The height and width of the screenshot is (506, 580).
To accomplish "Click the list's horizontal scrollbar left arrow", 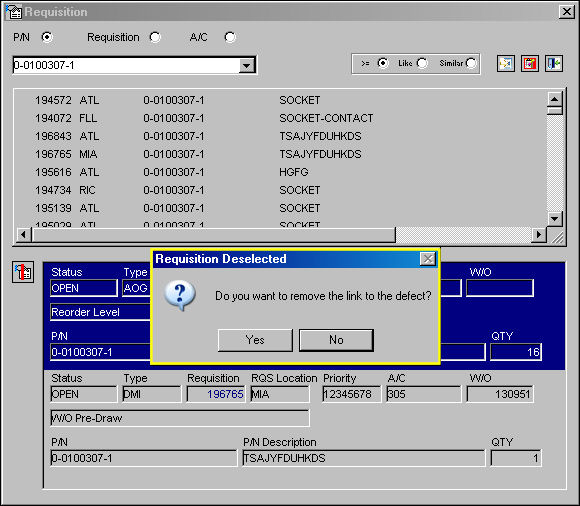I will pyautogui.click(x=24, y=235).
